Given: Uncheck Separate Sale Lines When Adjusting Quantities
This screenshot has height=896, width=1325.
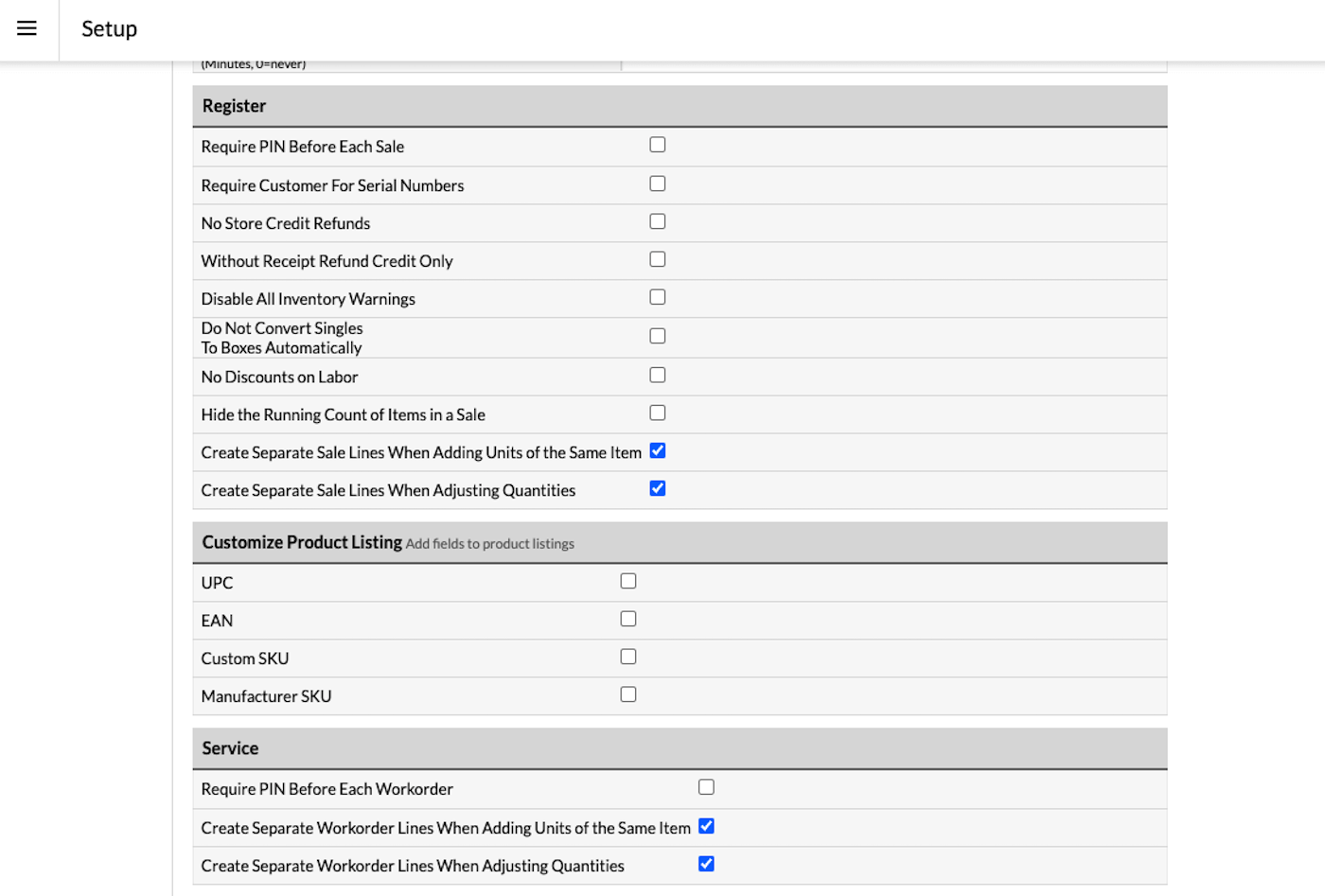Looking at the screenshot, I should tap(658, 488).
